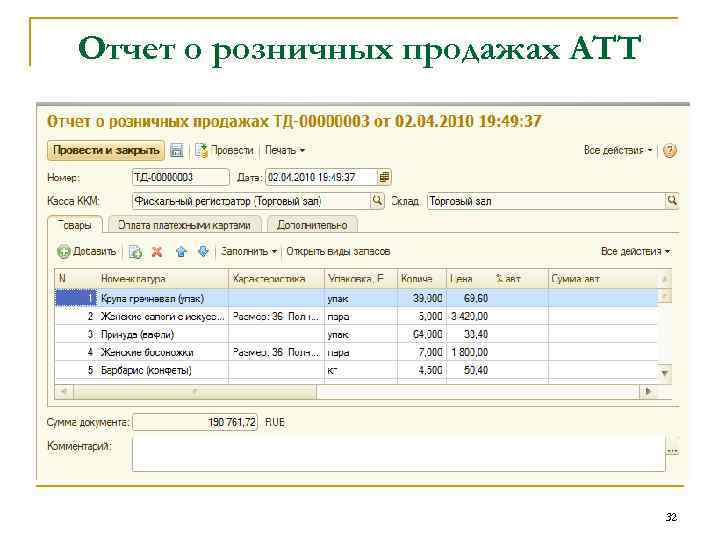The height and width of the screenshot is (540, 720).
Task: Delete row with the red X icon
Action: (x=157, y=252)
